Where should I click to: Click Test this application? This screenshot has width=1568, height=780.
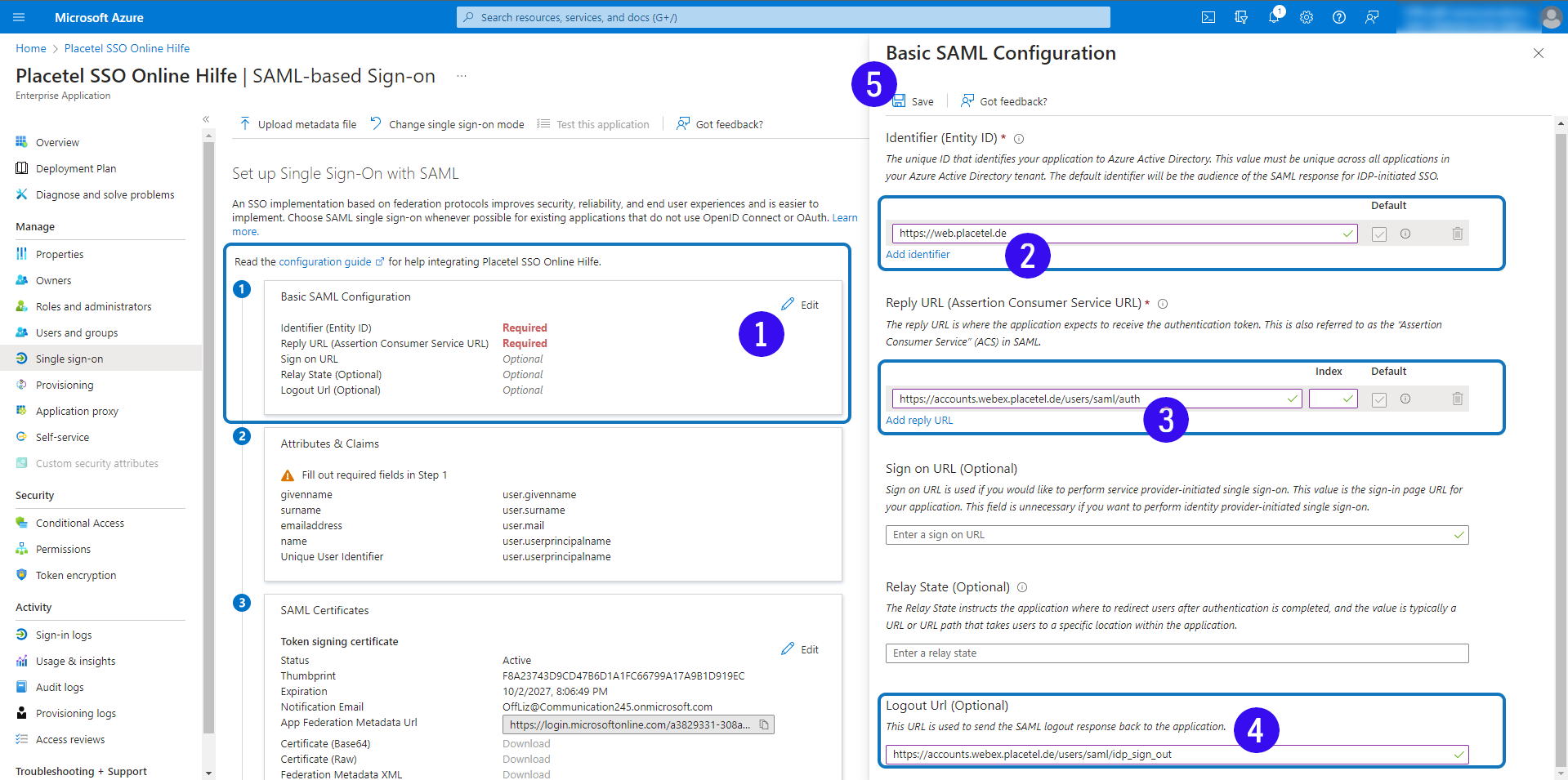pos(593,124)
